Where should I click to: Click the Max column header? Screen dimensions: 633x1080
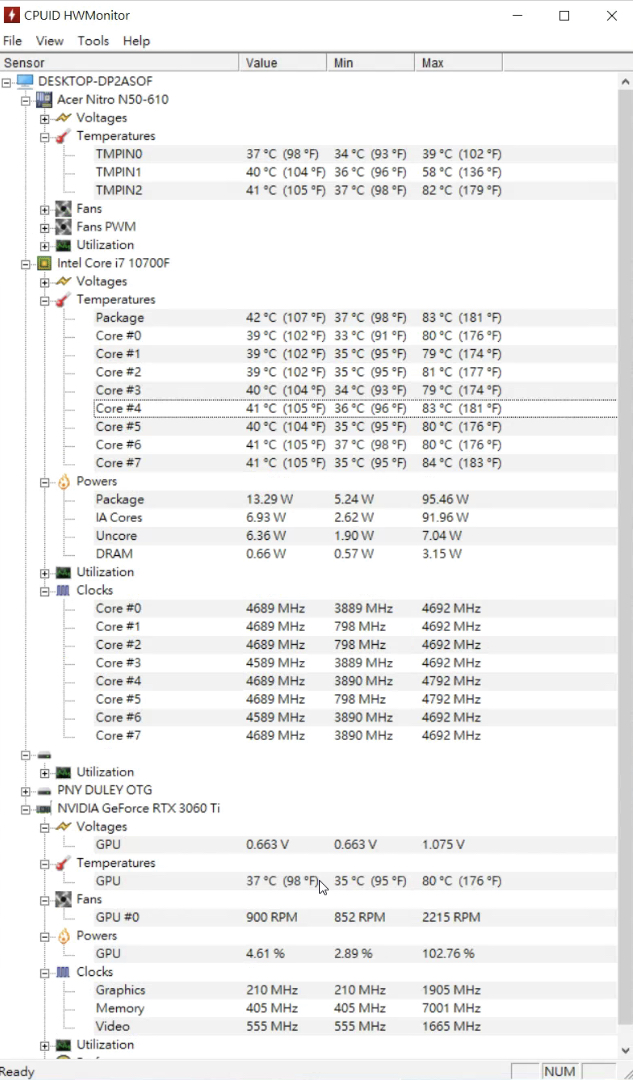pyautogui.click(x=459, y=63)
